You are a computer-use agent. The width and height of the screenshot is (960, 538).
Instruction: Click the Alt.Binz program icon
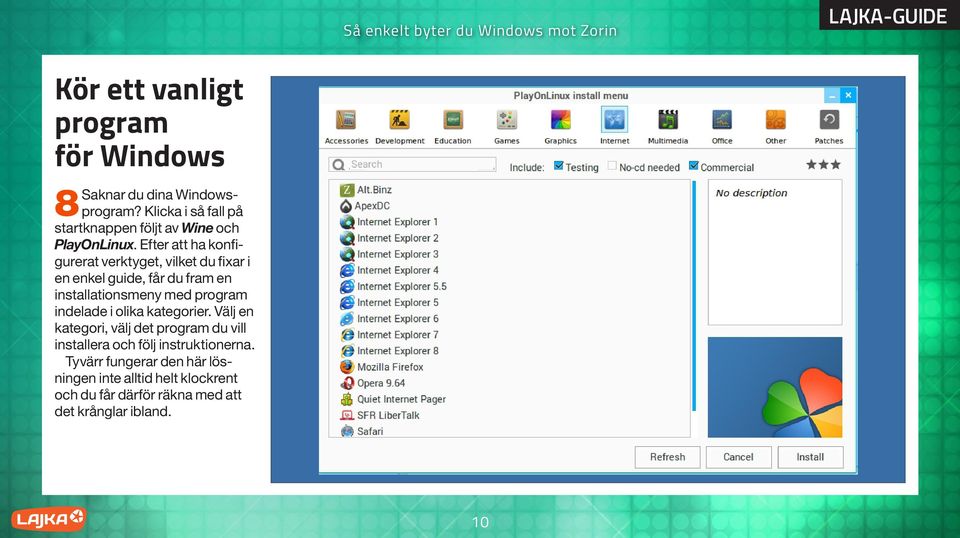coord(347,190)
